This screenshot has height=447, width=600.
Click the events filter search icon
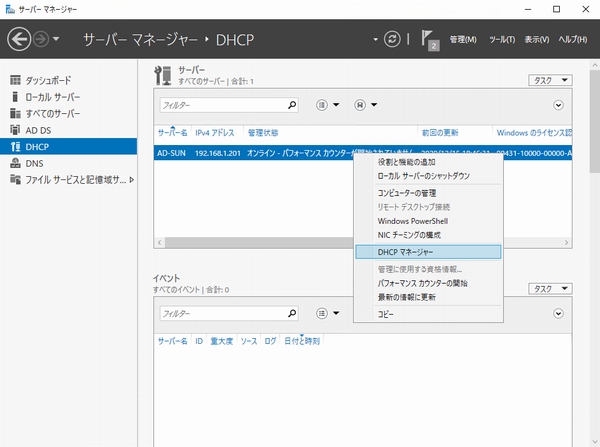(292, 313)
